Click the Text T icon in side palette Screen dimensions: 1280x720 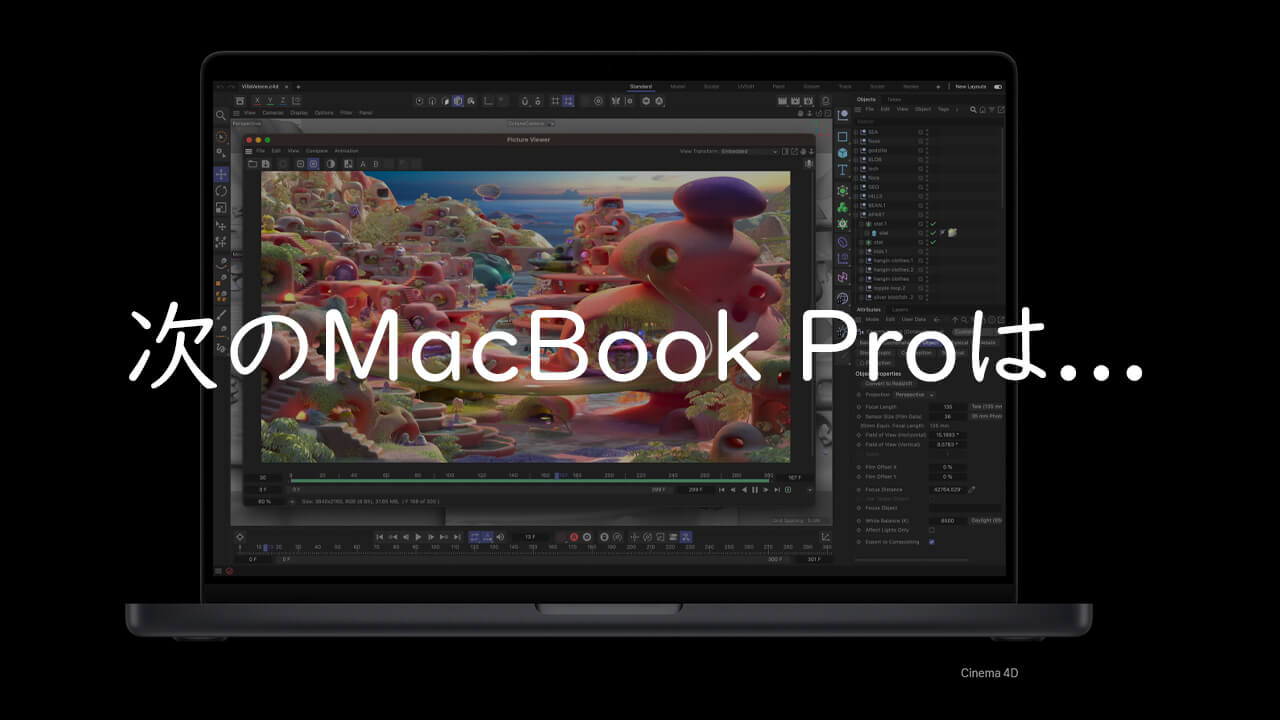pos(842,171)
